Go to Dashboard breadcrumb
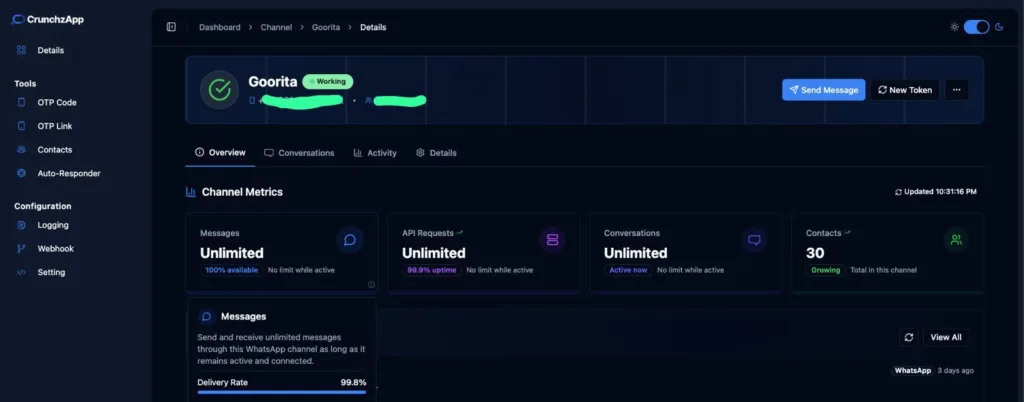Screen dimensions: 1024x402 (x=219, y=27)
